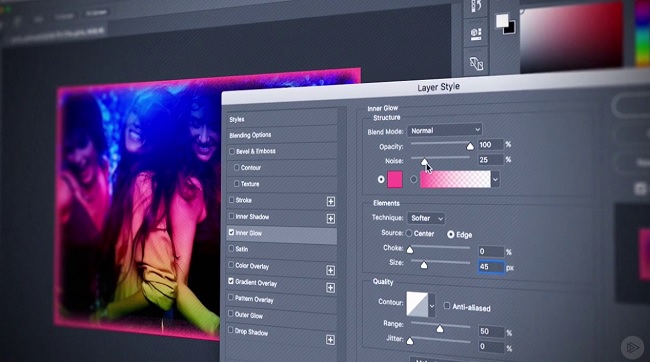Open the Technique Softer dropdown

point(426,218)
